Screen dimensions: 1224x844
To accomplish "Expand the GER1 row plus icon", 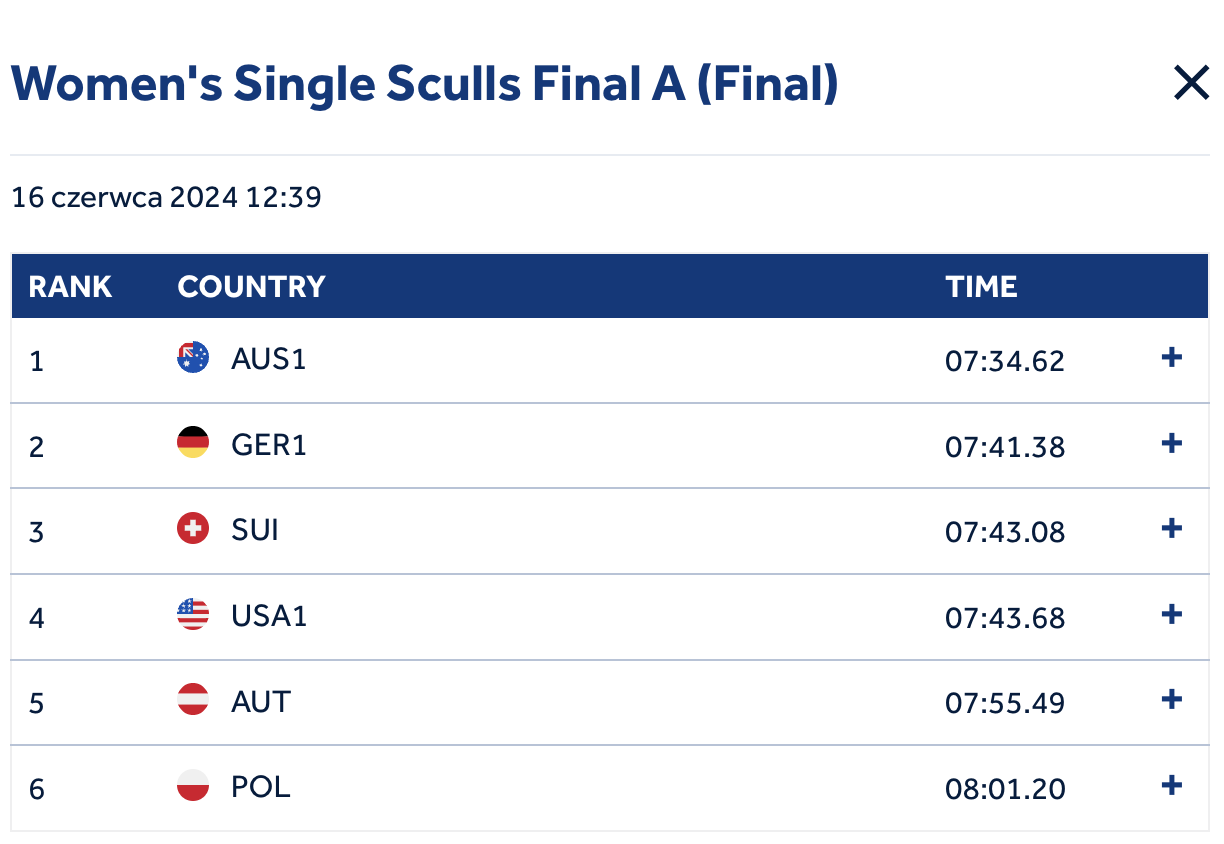I will coord(1172,444).
